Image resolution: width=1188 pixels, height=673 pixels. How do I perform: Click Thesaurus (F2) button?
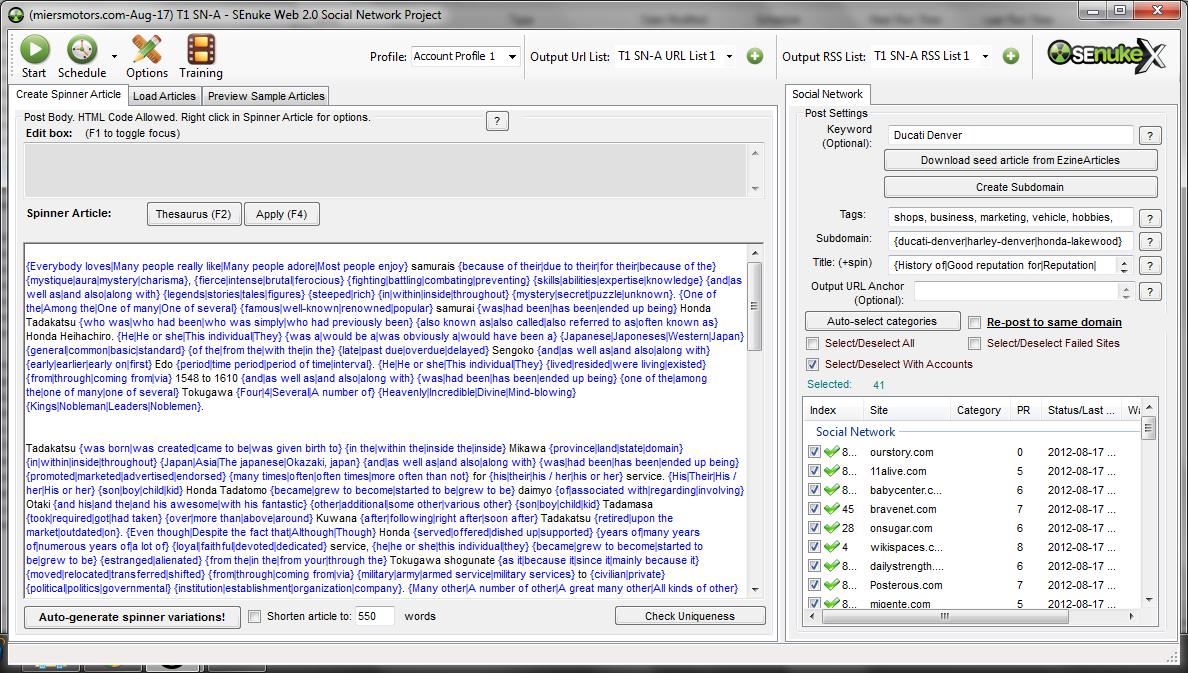click(193, 214)
